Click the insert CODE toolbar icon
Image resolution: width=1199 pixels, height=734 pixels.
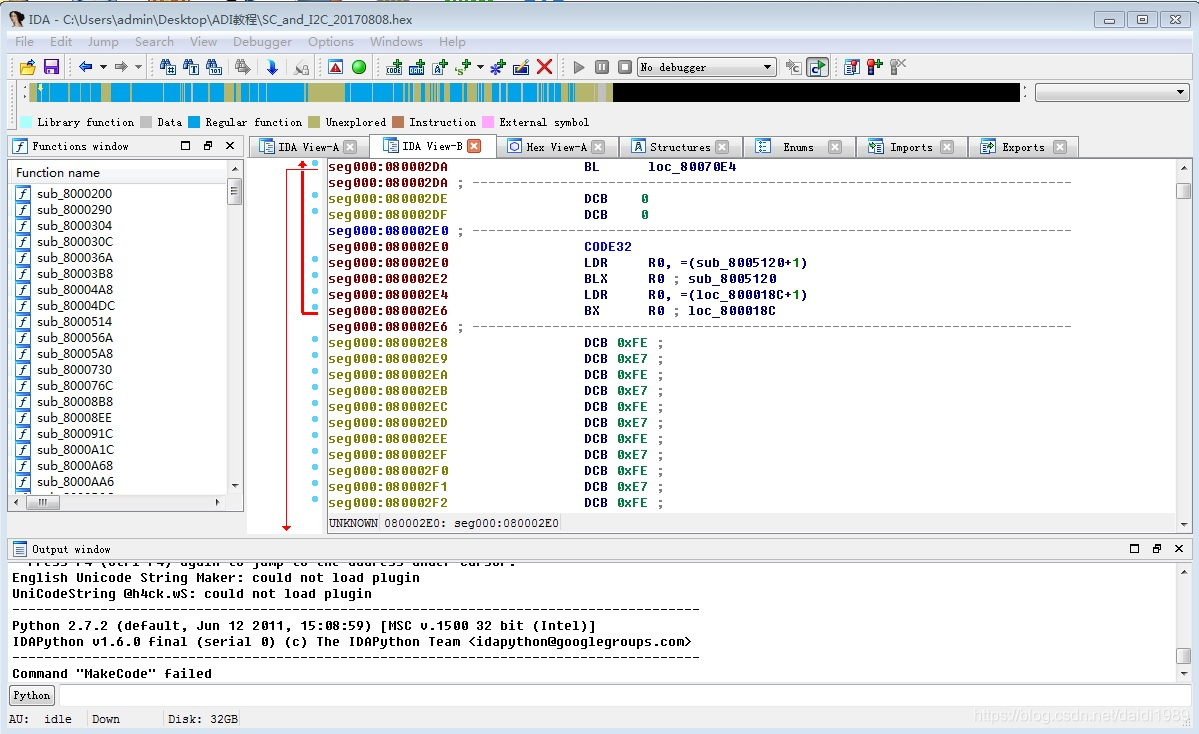click(x=394, y=67)
